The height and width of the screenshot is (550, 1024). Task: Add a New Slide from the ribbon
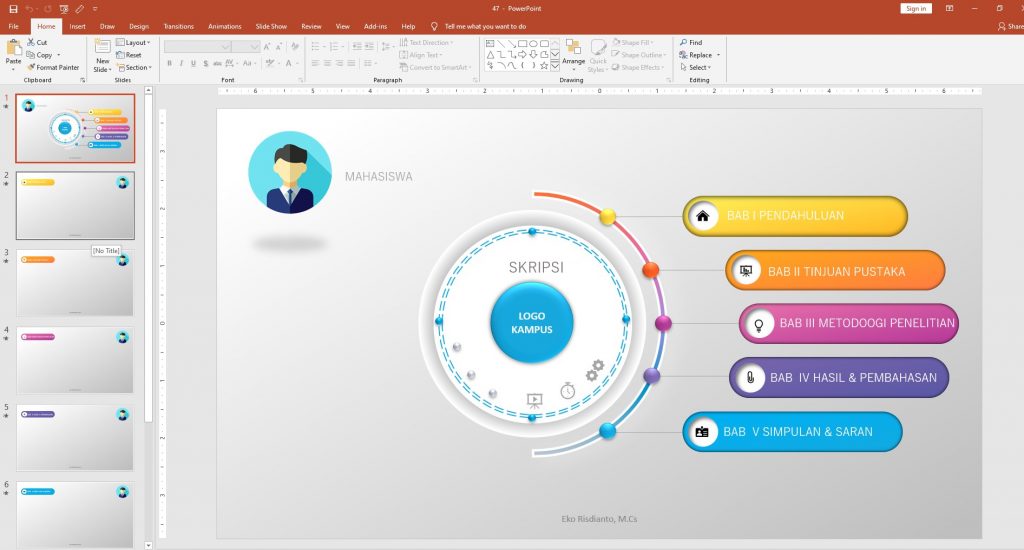click(x=103, y=56)
